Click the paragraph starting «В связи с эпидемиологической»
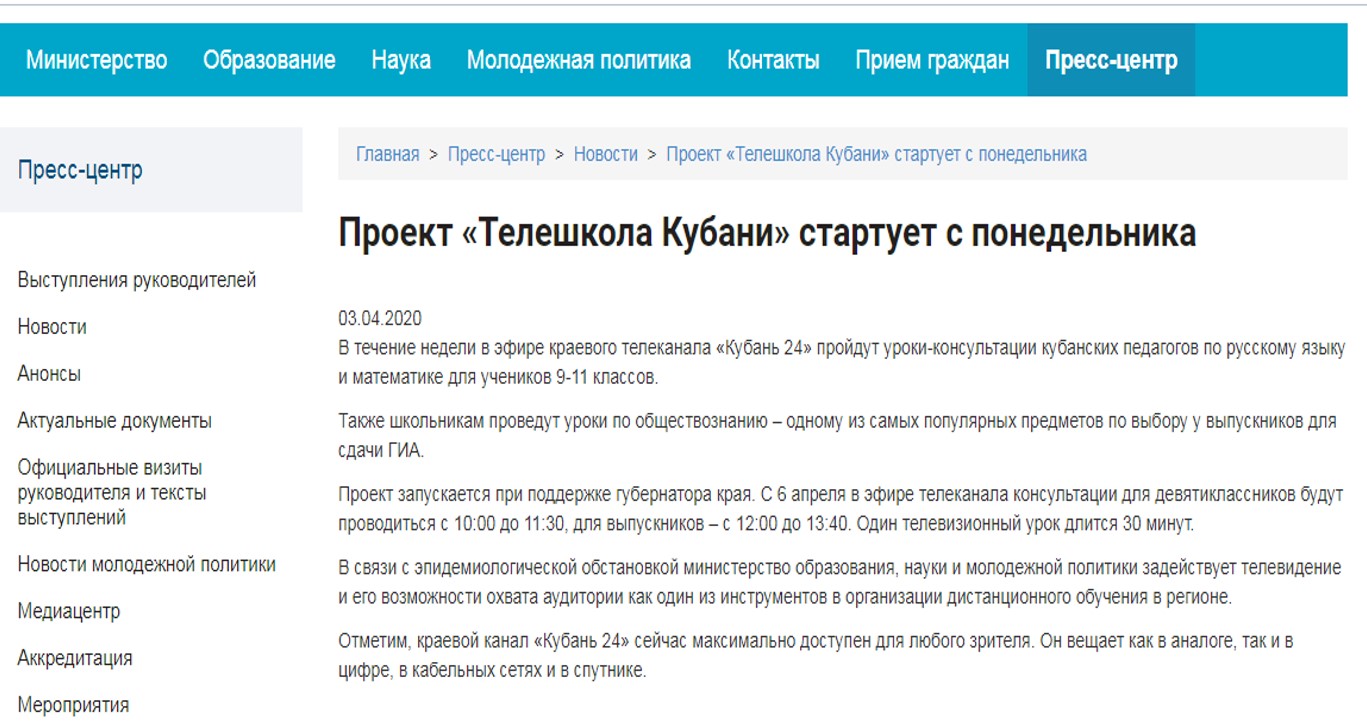1367x723 pixels. 840,582
